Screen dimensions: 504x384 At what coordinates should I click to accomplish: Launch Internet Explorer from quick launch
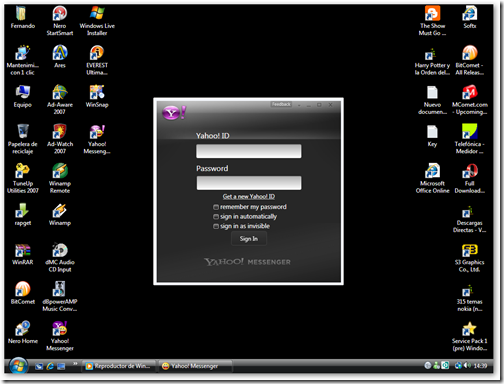(x=50, y=366)
